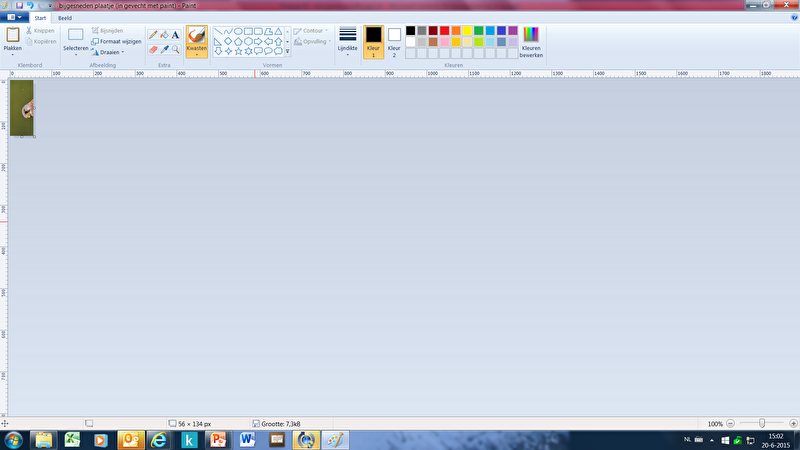Select the Magnifier tool
The width and height of the screenshot is (800, 450).
coord(176,48)
